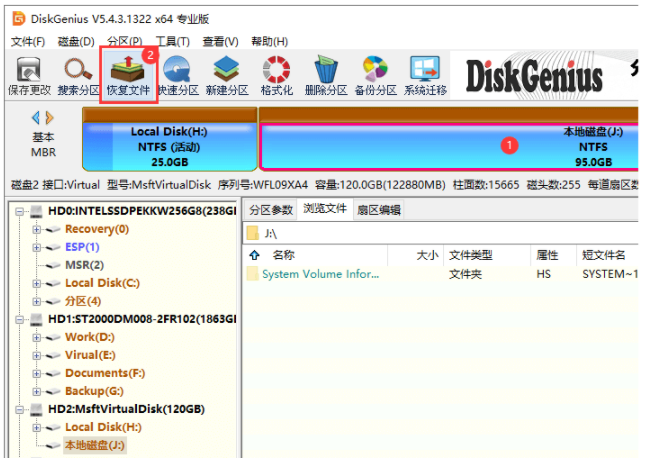This screenshot has width=652, height=462.
Task: Open the 分区(P) menu
Action: tap(125, 42)
